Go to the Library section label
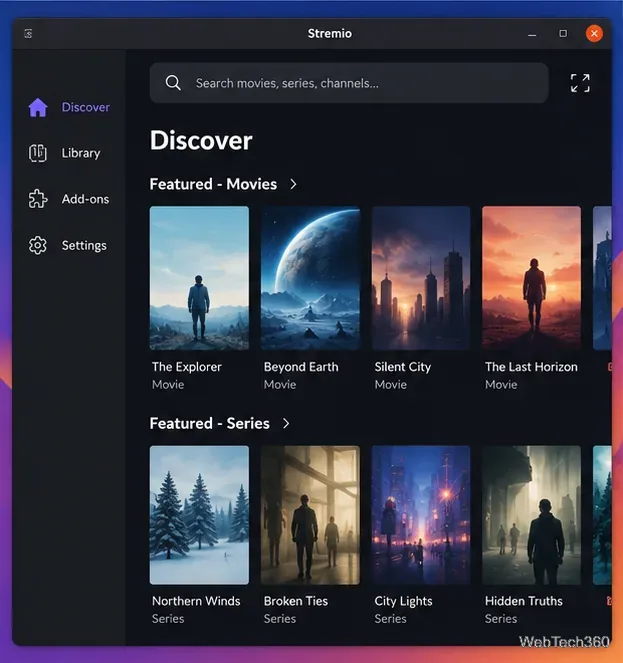This screenshot has width=623, height=663. (81, 153)
